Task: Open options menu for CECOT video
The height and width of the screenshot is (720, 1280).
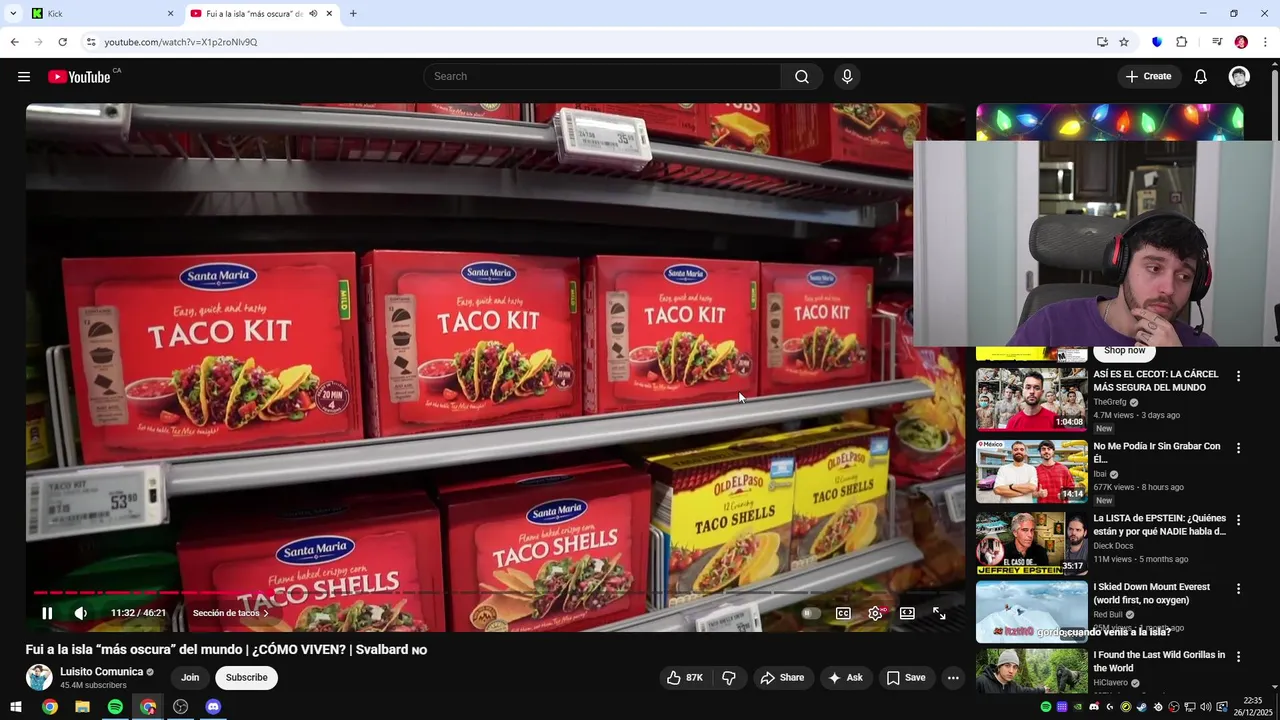Action: click(1238, 376)
